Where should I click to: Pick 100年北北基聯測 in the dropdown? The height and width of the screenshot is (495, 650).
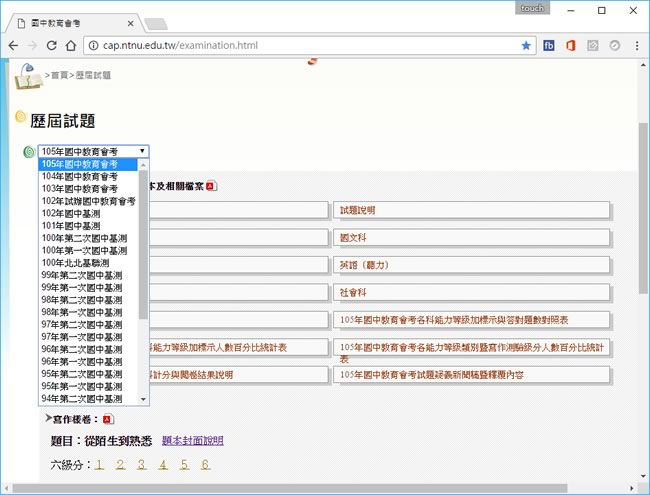pyautogui.click(x=76, y=262)
